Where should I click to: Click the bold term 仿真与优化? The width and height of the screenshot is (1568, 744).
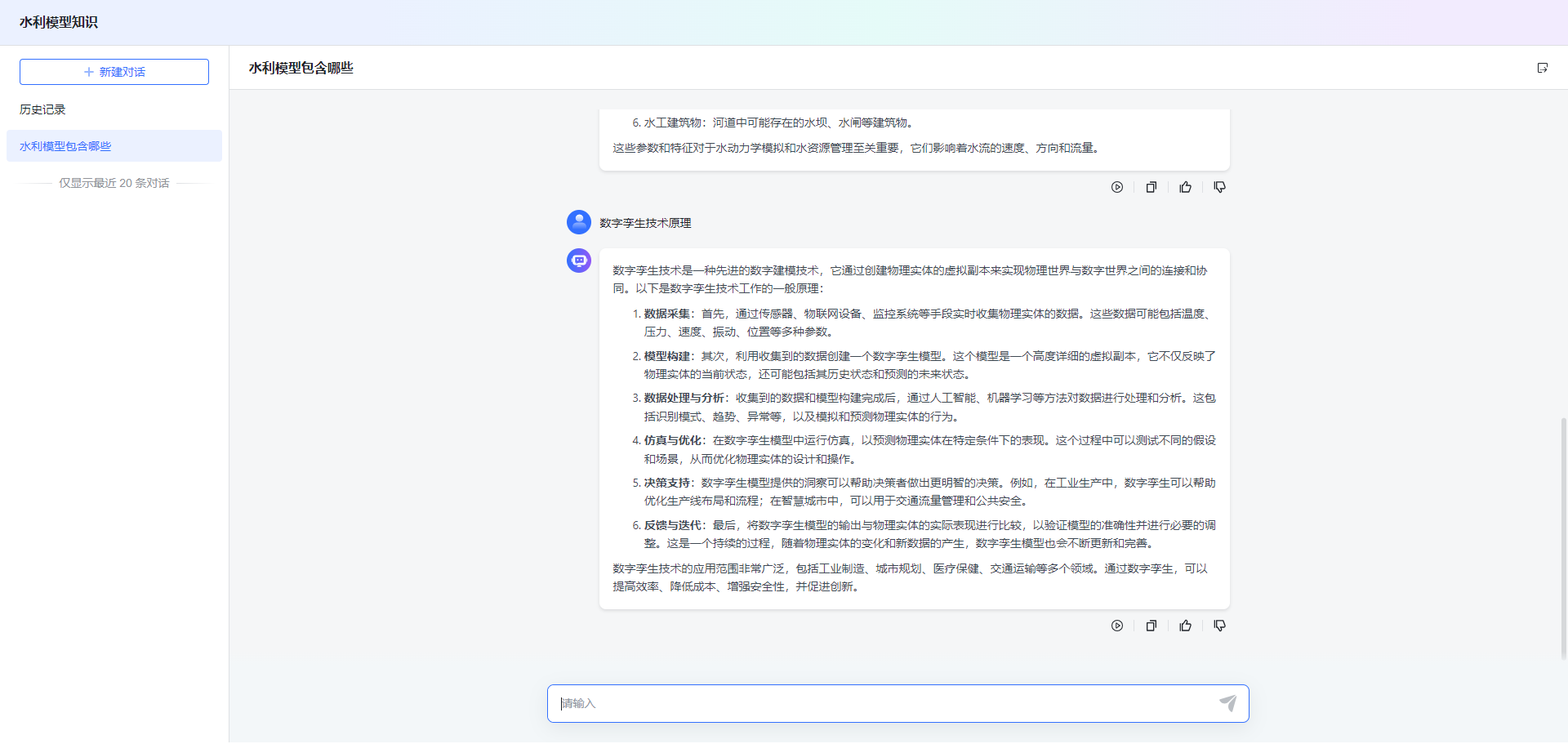[x=672, y=440]
